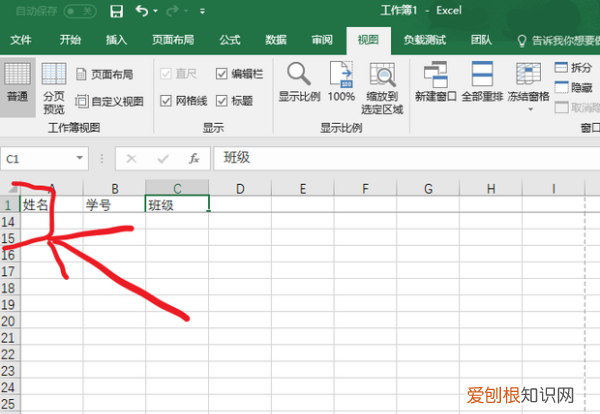This screenshot has width=600, height=414.
Task: Click the Tell Me lightbulb search box
Action: click(558, 40)
